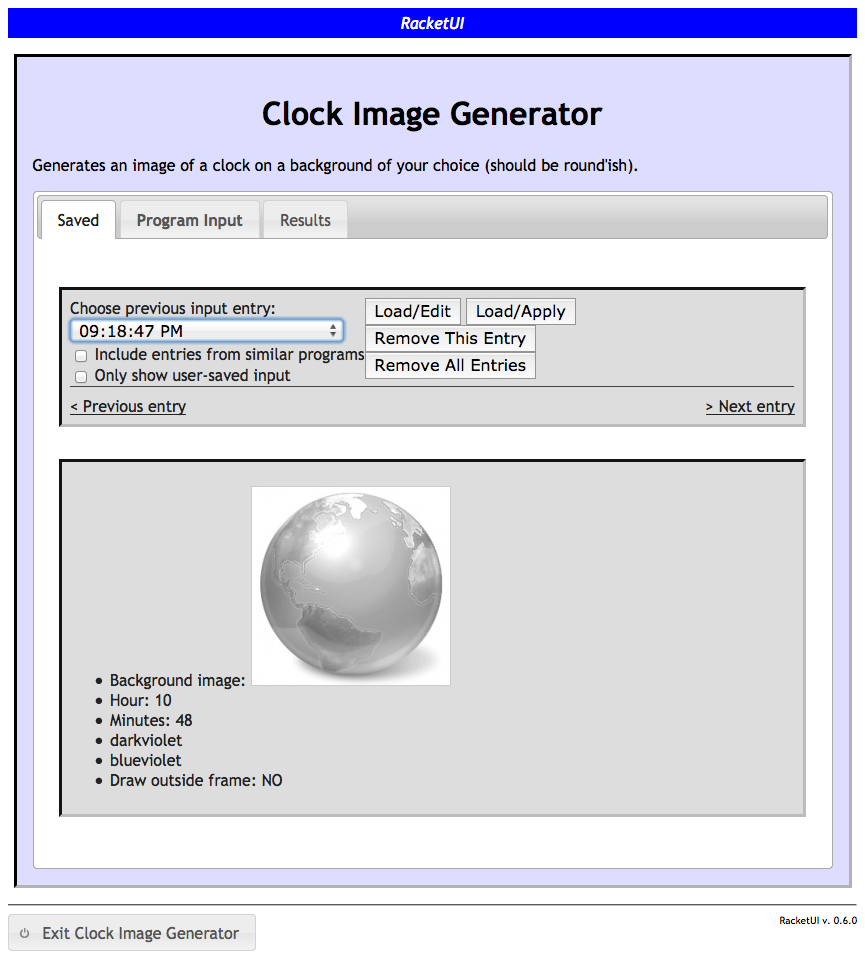Click the RacketUI v. 0.6.0 version label
Image resolution: width=865 pixels, height=979 pixels.
pyautogui.click(x=817, y=921)
